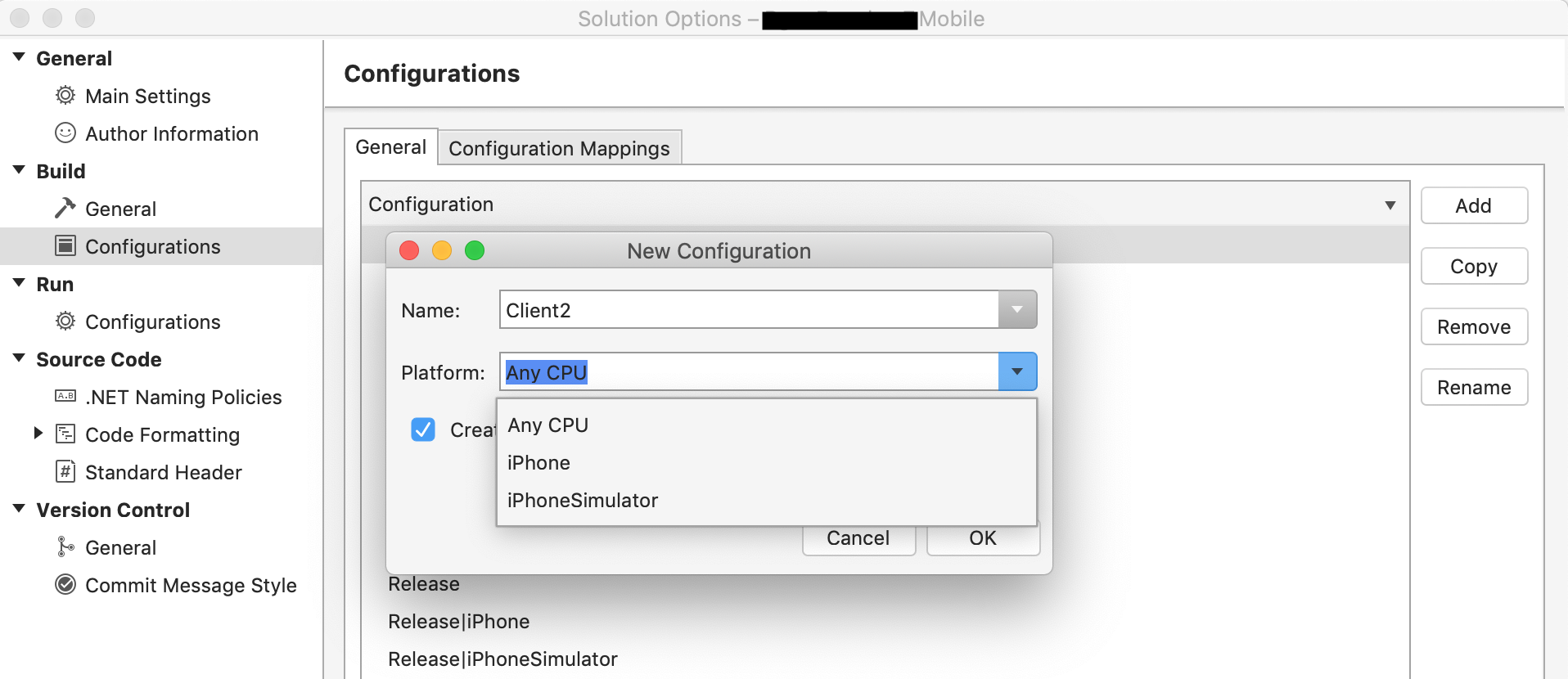1568x679 pixels.
Task: Click the Commit Message Style checkmark icon
Action: 65,585
